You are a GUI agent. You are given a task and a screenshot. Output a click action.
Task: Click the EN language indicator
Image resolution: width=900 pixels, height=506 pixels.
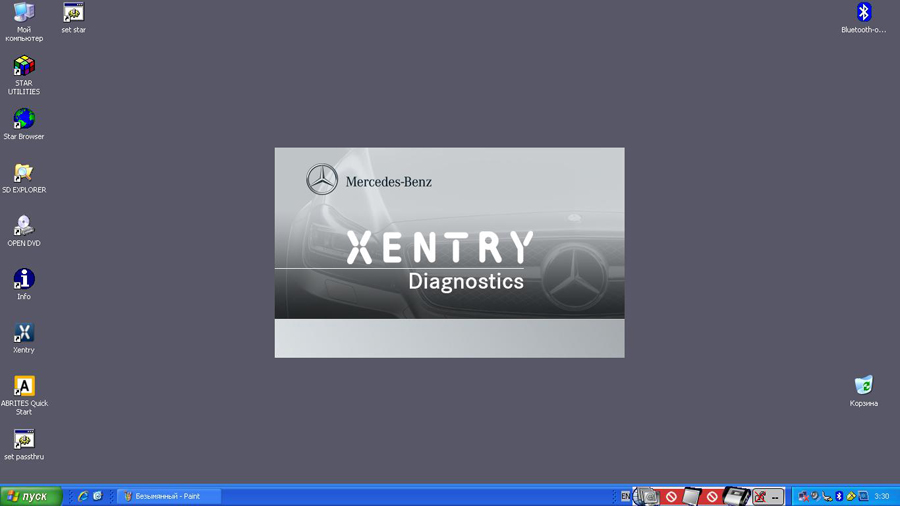626,496
